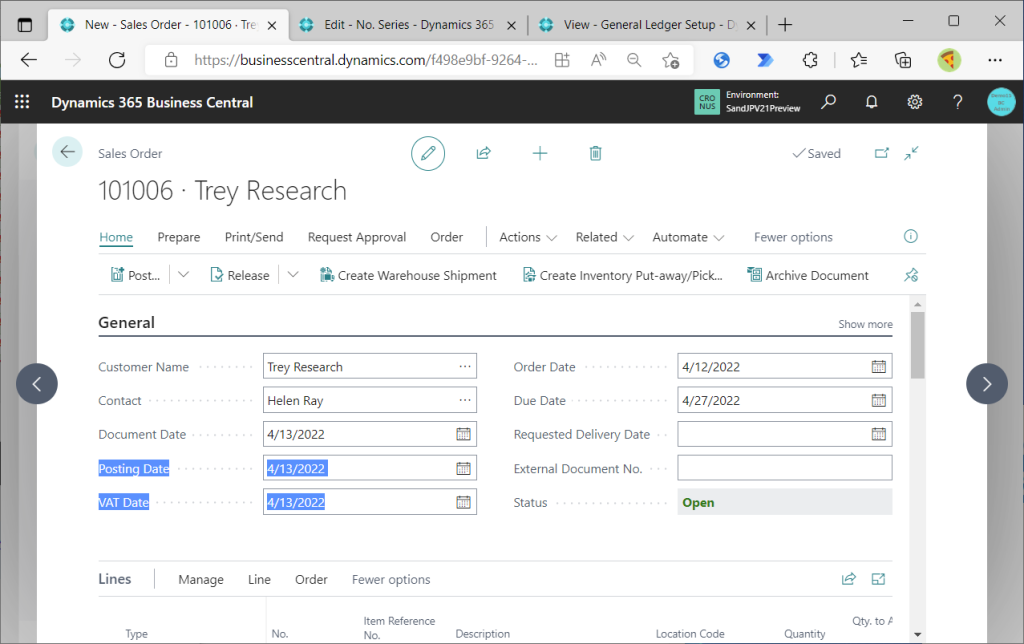Open the Document Date calendar picker
The width and height of the screenshot is (1024, 644).
(463, 434)
